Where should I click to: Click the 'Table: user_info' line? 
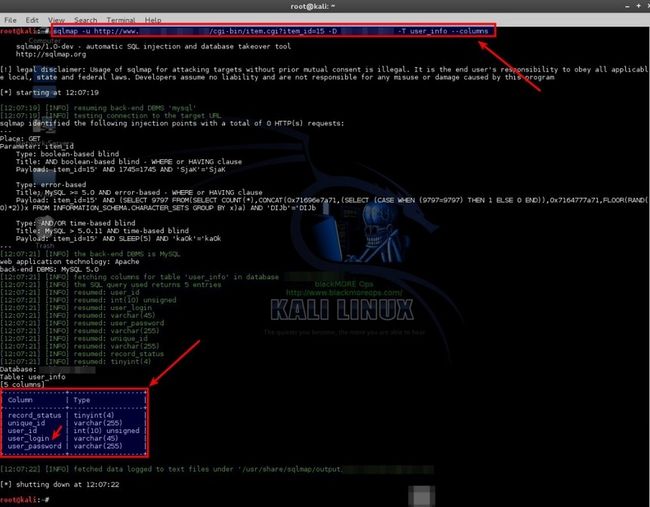[33, 377]
